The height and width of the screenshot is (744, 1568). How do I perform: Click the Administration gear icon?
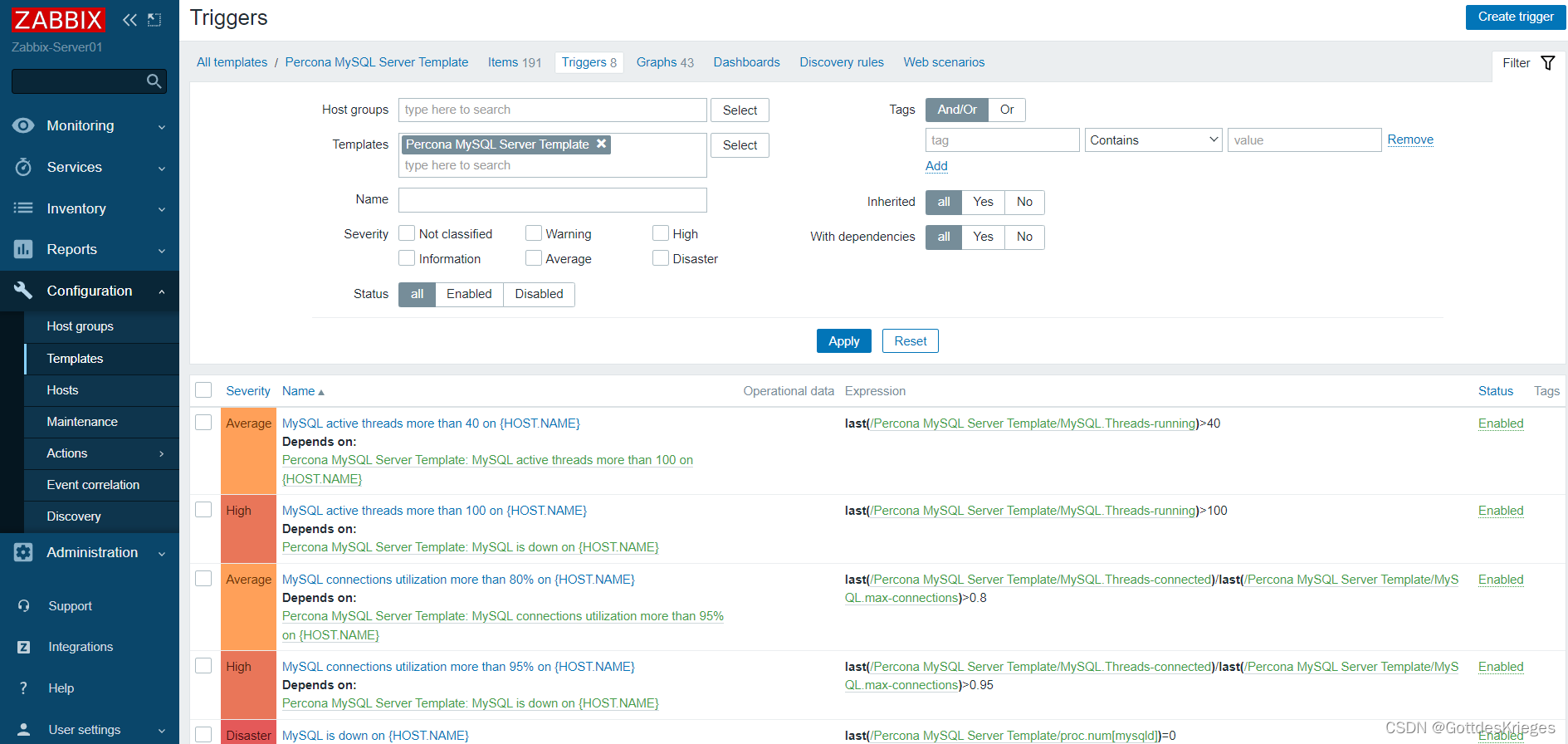click(23, 552)
